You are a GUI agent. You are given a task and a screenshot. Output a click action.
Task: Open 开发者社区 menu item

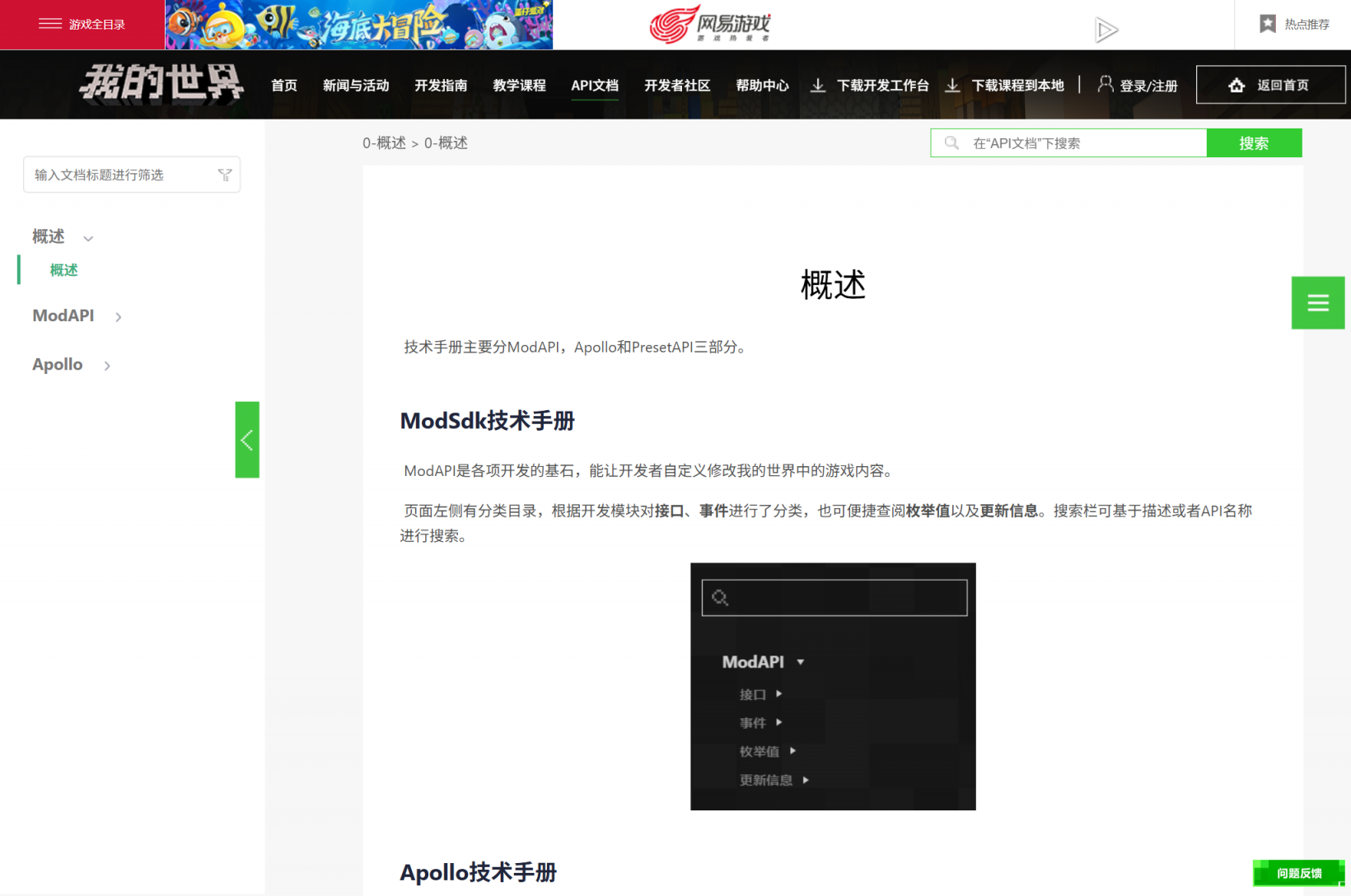[677, 85]
